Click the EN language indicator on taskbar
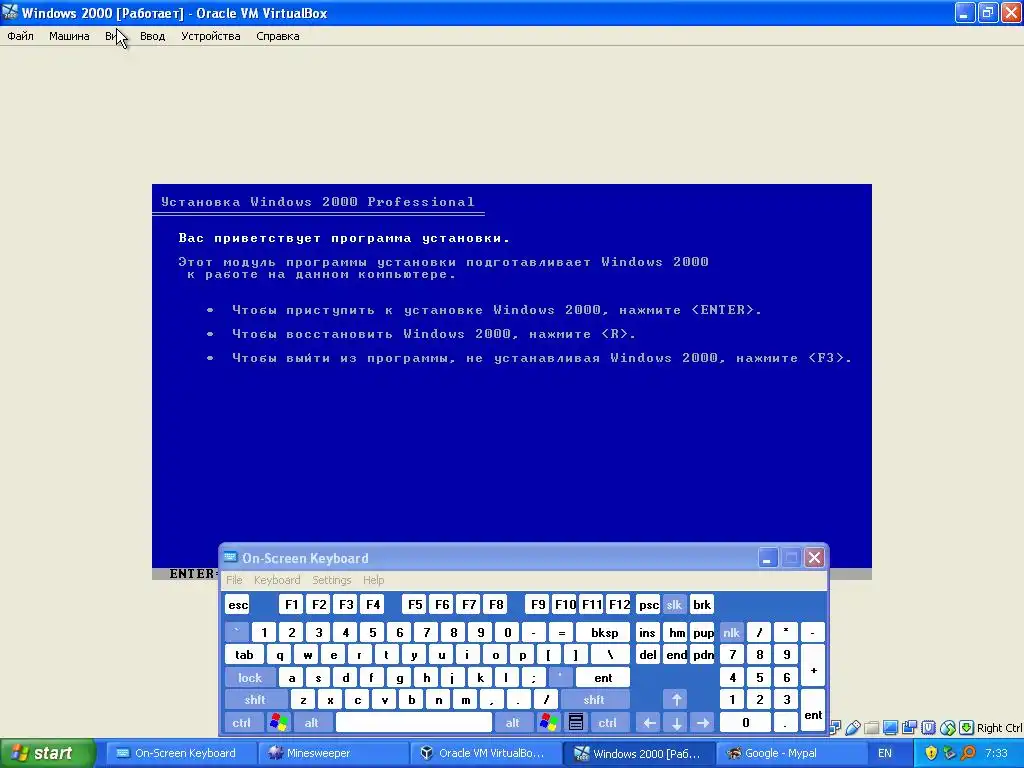This screenshot has height=768, width=1024. tap(885, 753)
